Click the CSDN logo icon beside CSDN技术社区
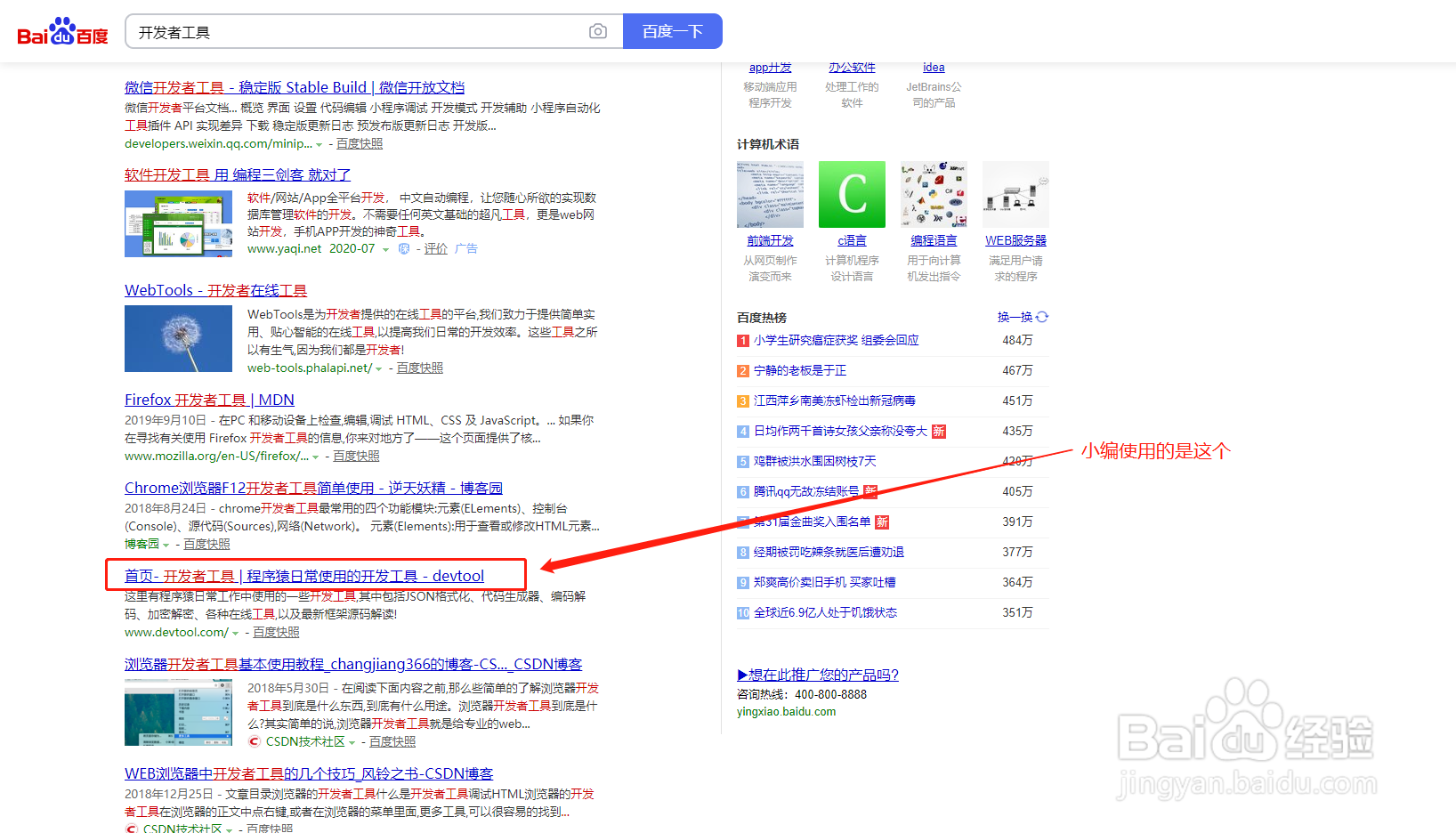 pyautogui.click(x=255, y=741)
